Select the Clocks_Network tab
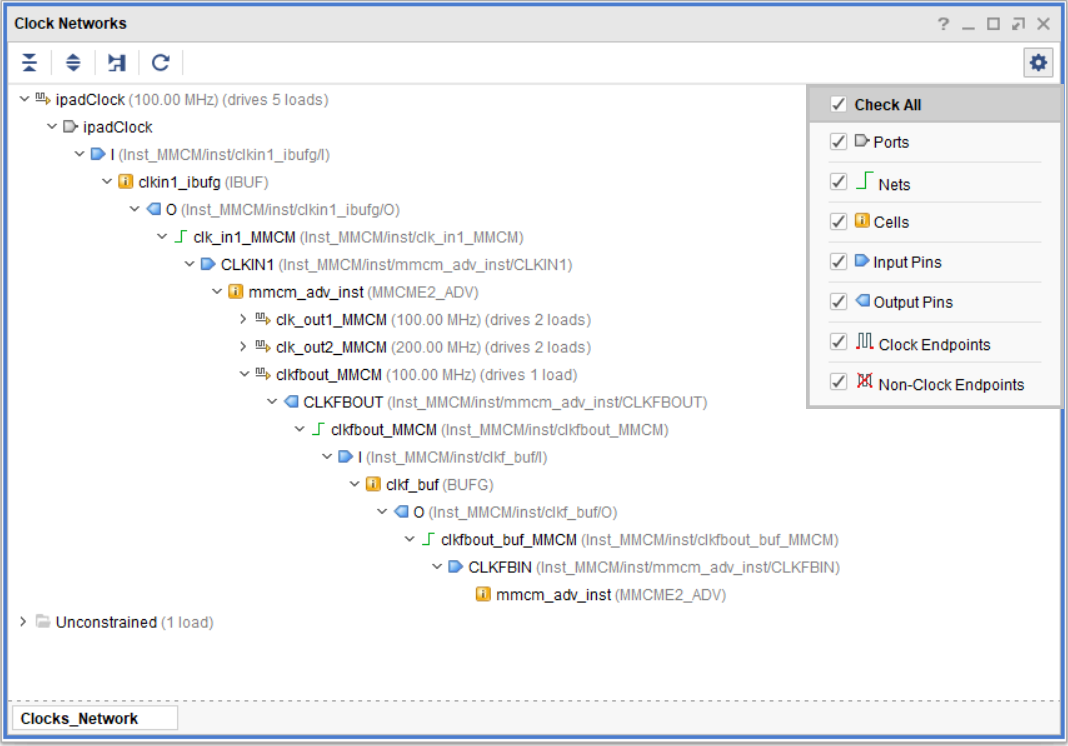This screenshot has height=746, width=1068. 80,718
